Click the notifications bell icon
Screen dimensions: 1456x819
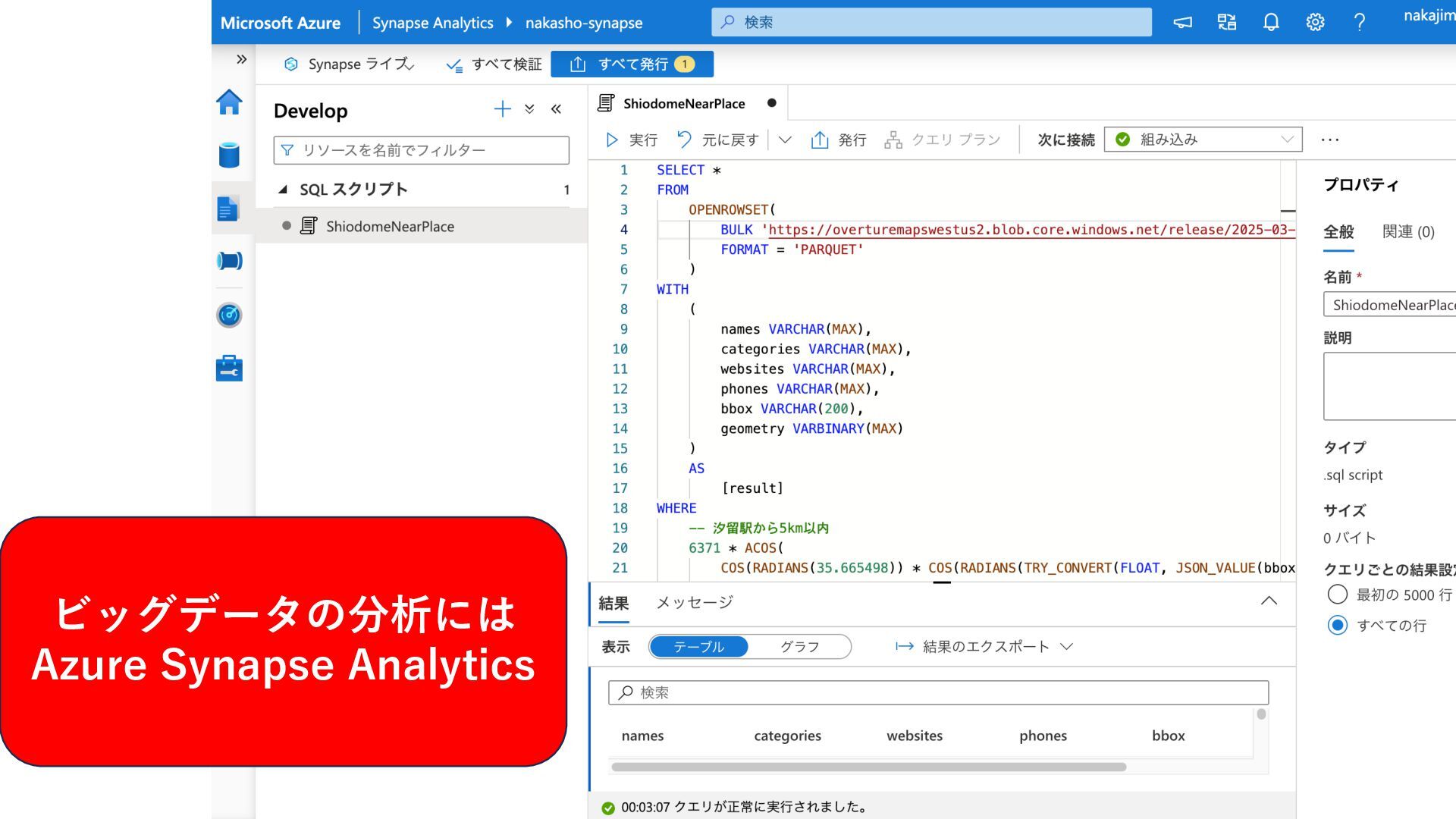1271,22
